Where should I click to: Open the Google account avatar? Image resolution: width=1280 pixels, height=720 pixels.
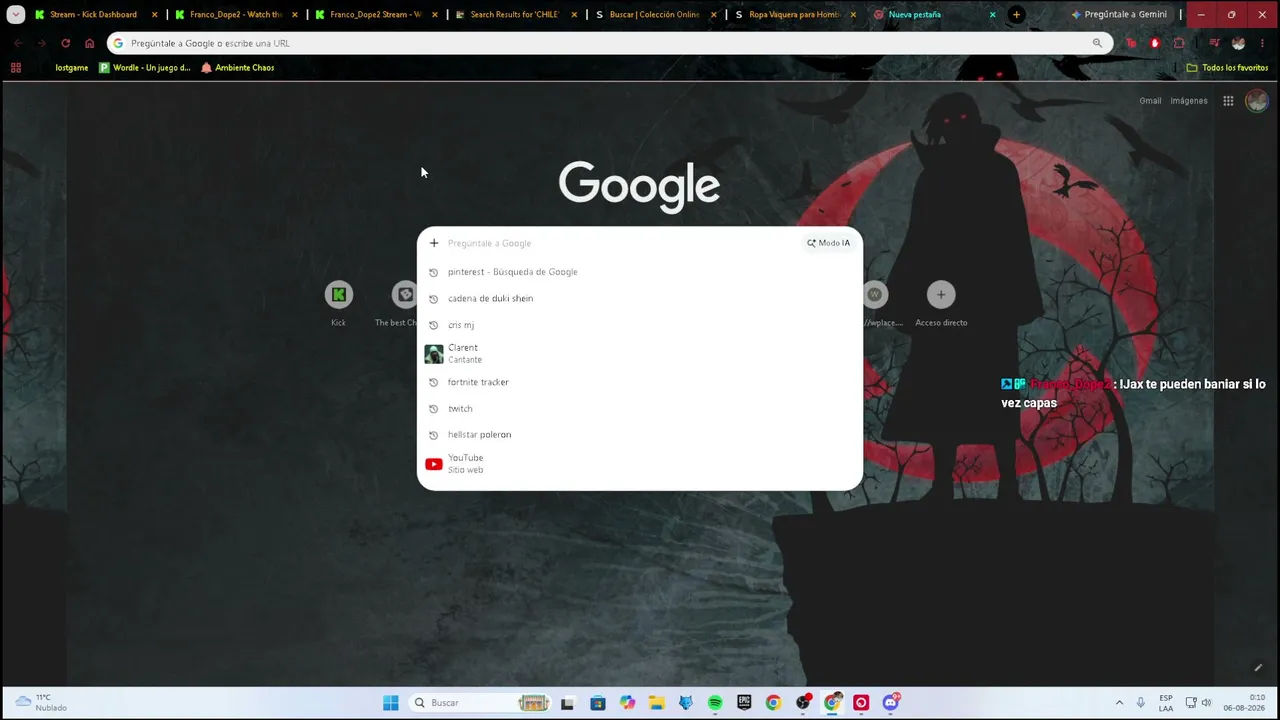coord(1257,101)
